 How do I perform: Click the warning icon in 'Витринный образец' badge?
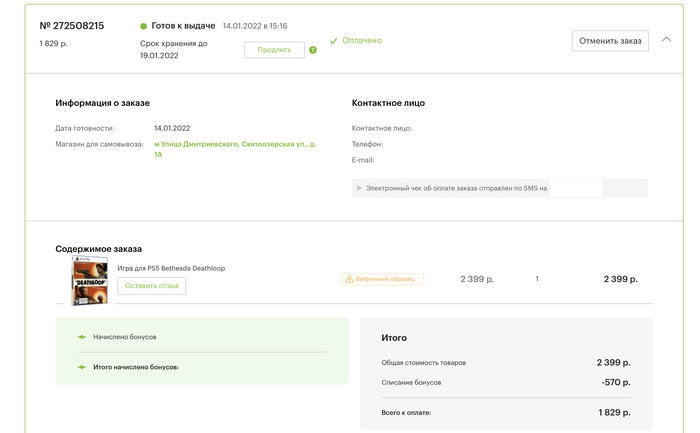(349, 279)
